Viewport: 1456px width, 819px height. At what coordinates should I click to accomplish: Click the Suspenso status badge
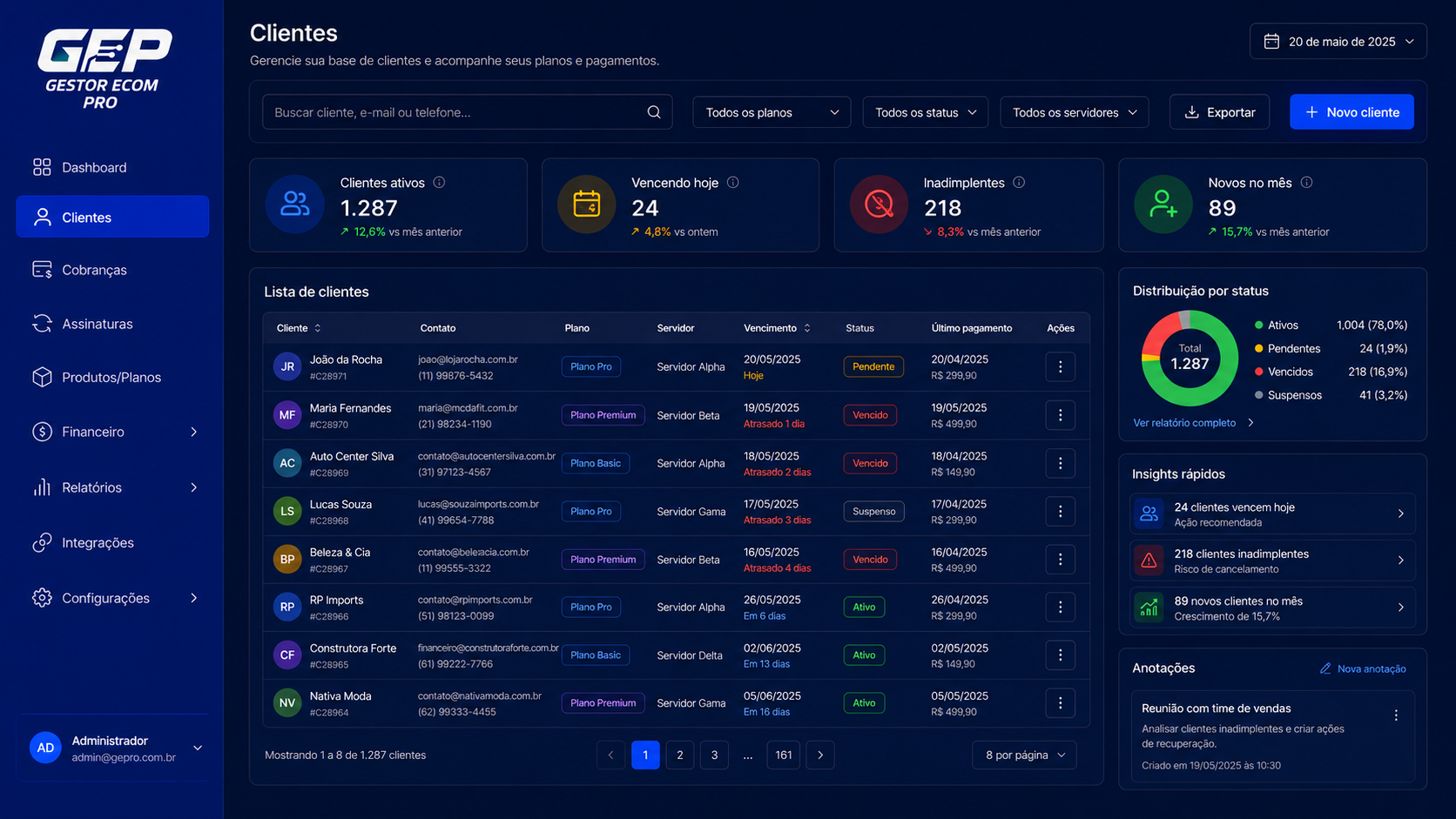(873, 512)
